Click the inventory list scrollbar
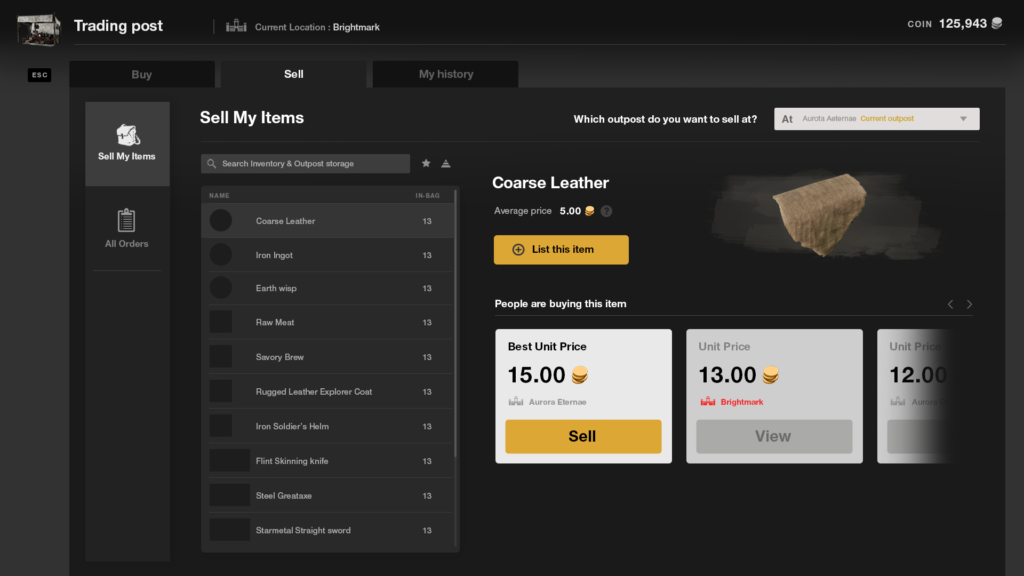This screenshot has height=576, width=1024. 456,320
